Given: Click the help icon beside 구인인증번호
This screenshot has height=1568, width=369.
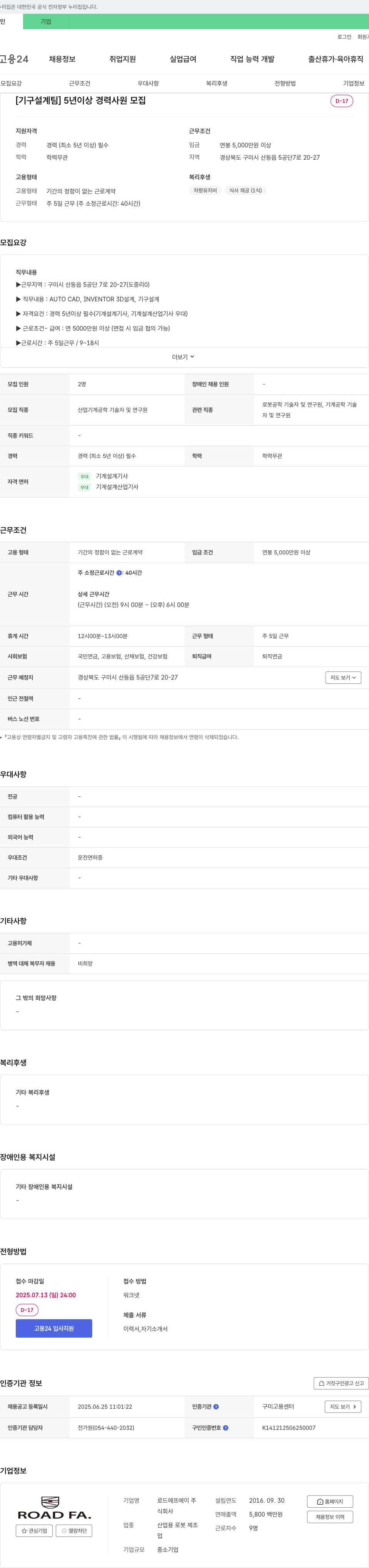Looking at the screenshot, I should click(226, 1427).
